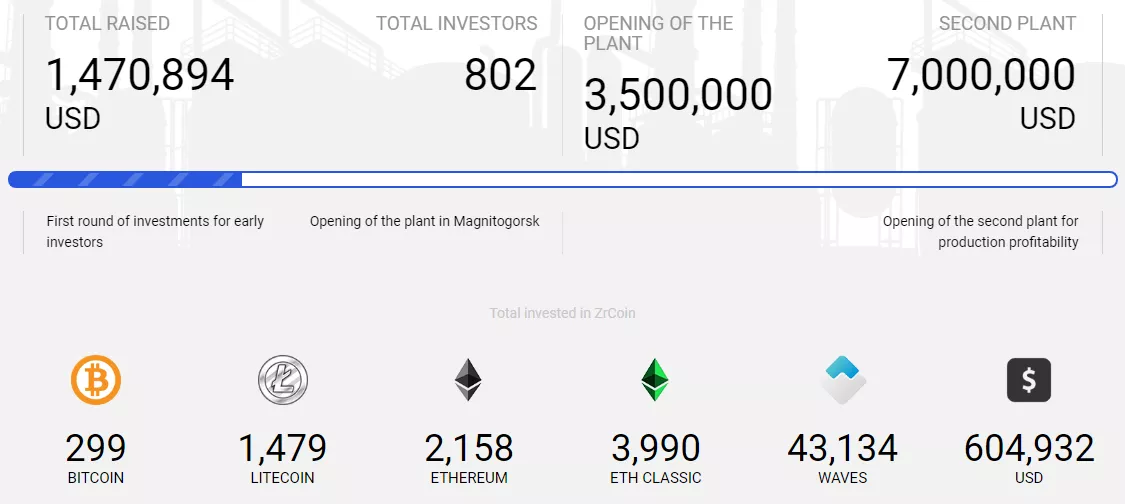Click the 299 Bitcoin amount
The image size is (1125, 504).
[x=96, y=448]
